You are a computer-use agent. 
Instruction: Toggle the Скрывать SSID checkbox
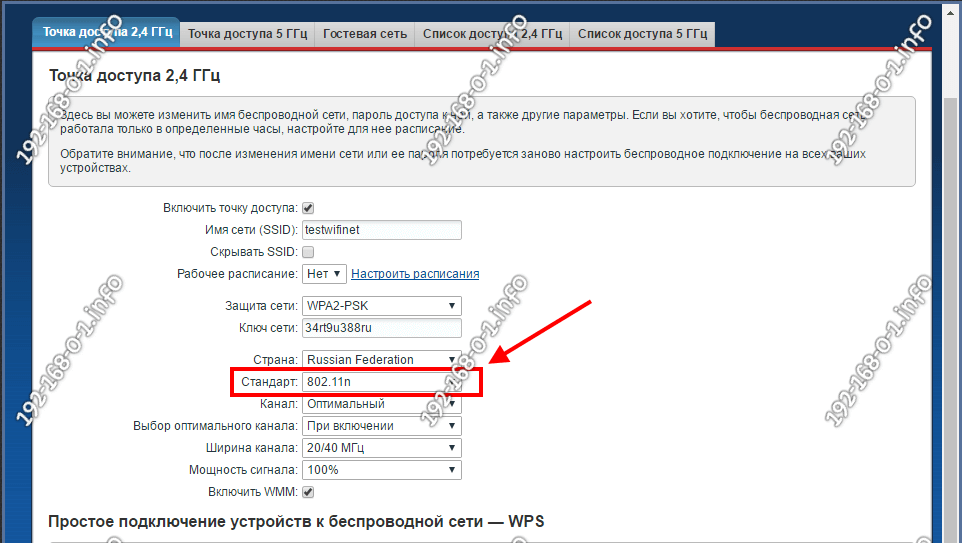tap(308, 252)
